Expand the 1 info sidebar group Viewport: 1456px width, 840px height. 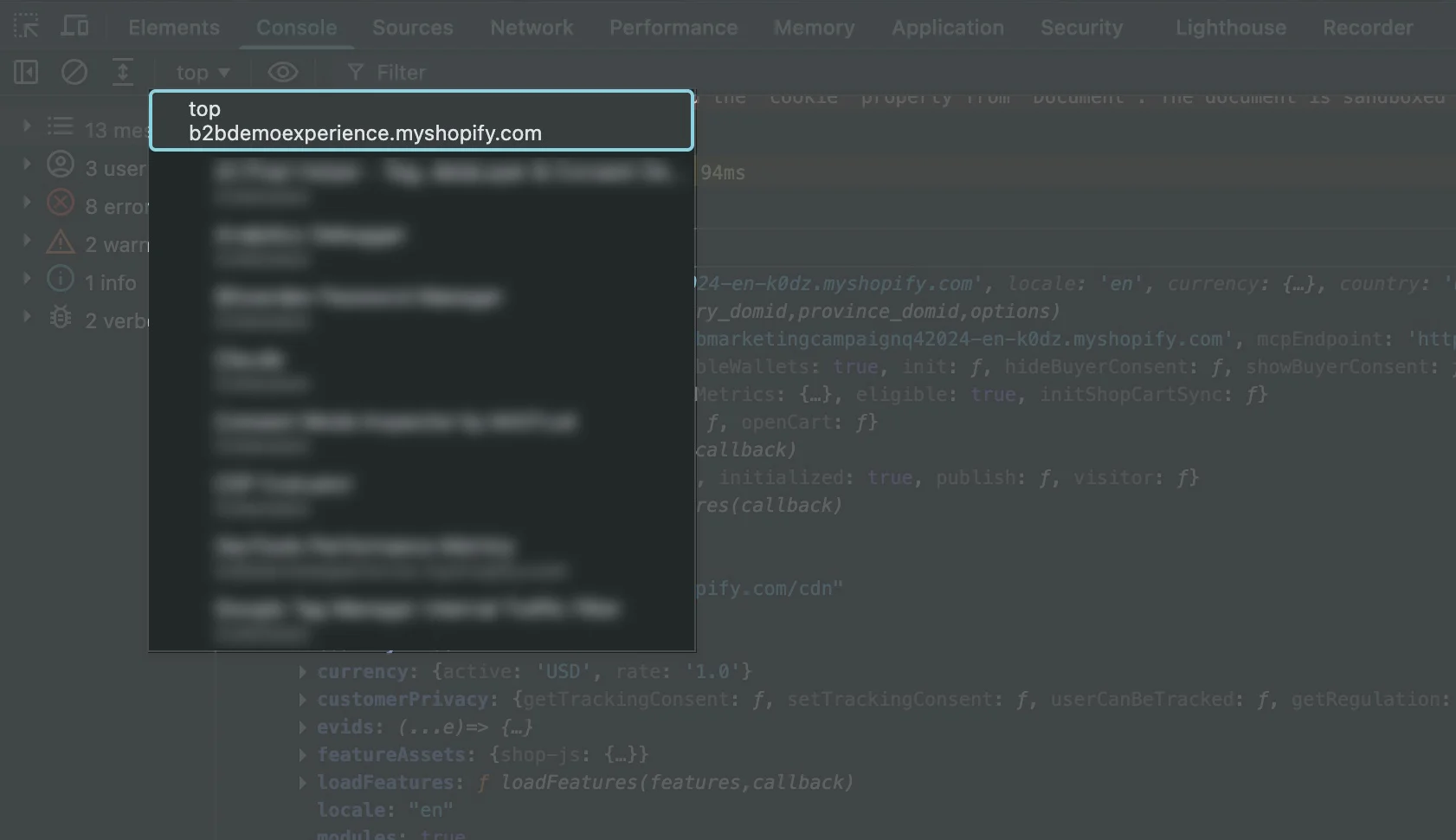point(27,279)
